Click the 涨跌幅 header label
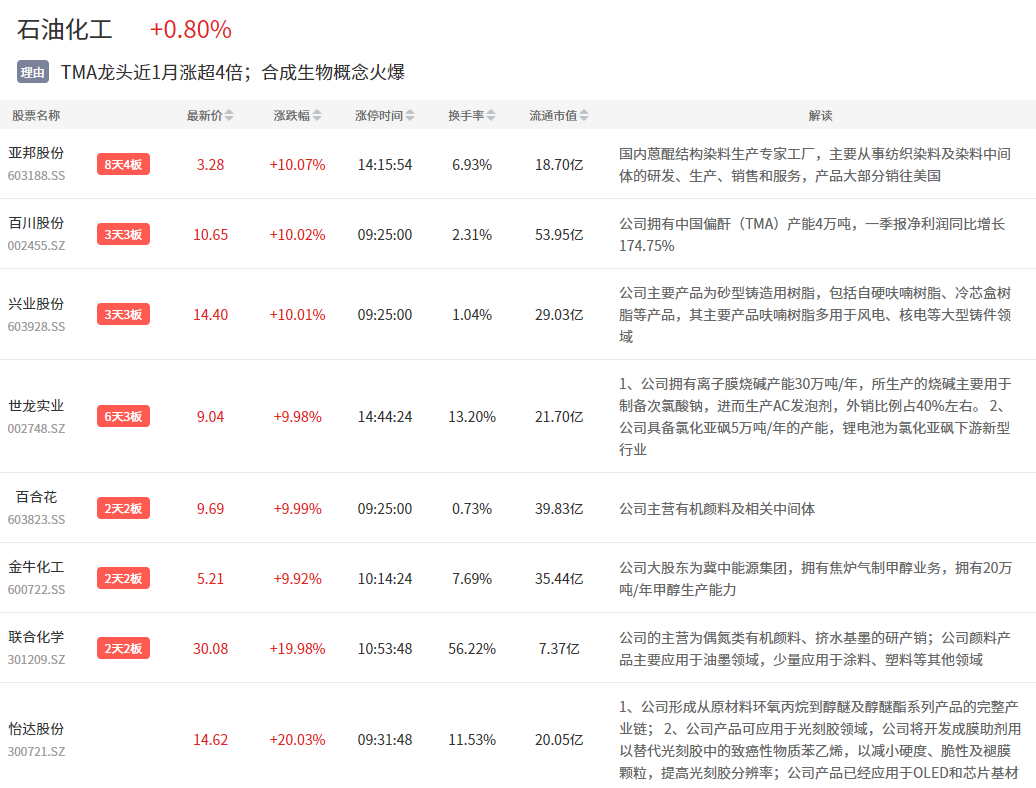The image size is (1036, 788). coord(292,116)
